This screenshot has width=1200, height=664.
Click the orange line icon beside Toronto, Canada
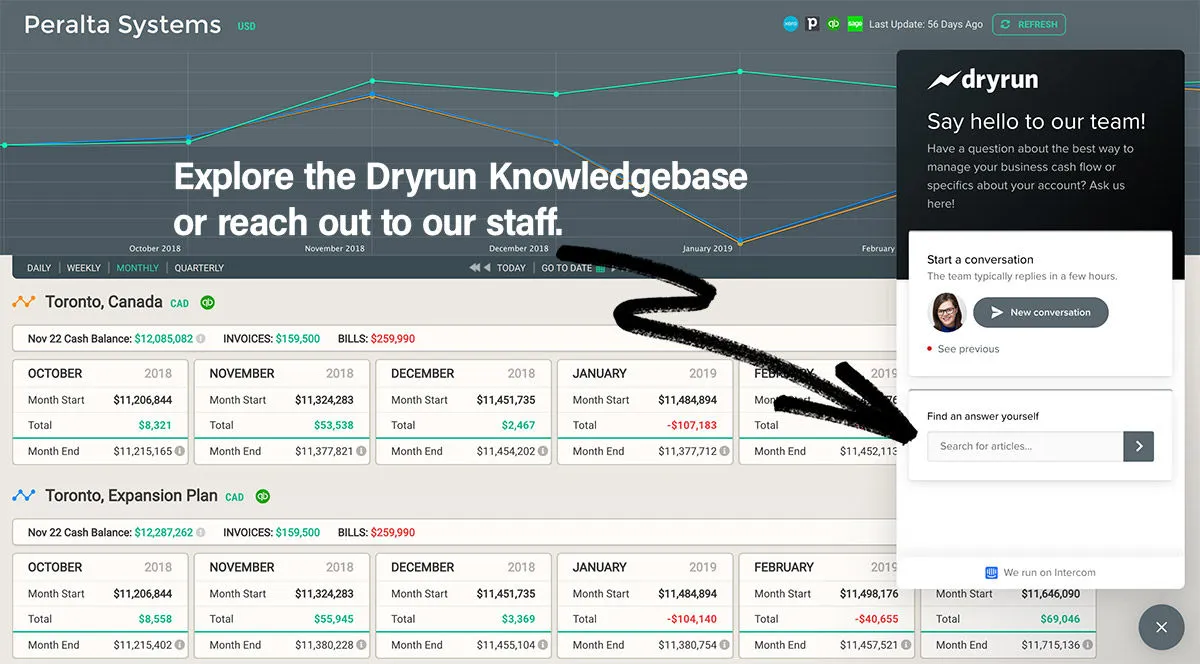[x=24, y=302]
